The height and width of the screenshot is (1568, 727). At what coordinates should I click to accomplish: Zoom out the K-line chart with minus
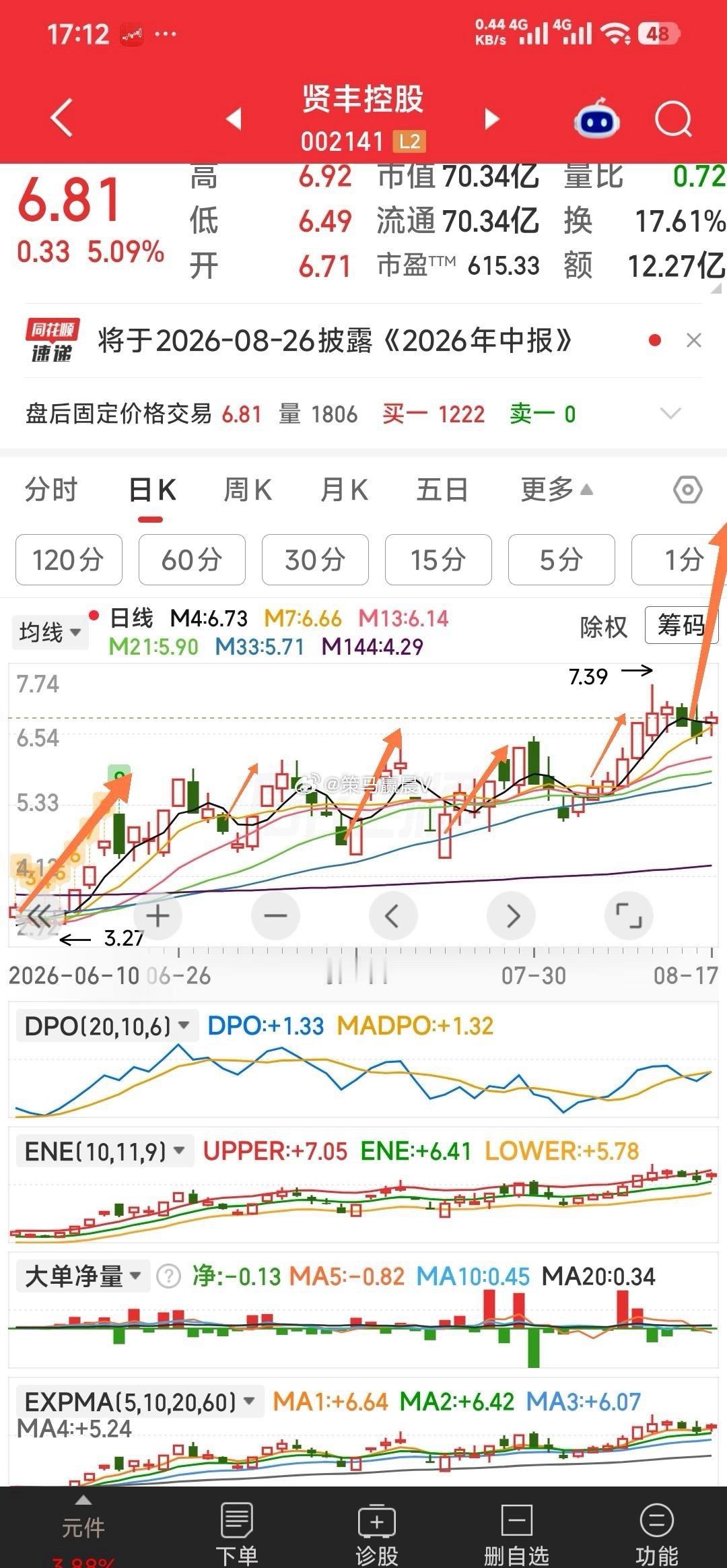pos(275,916)
